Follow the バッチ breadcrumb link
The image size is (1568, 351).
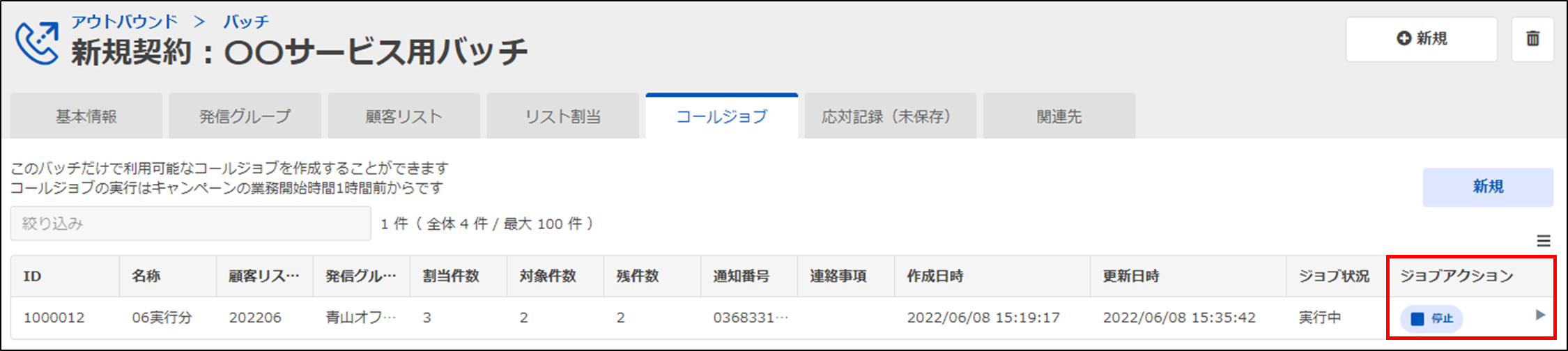(x=245, y=22)
